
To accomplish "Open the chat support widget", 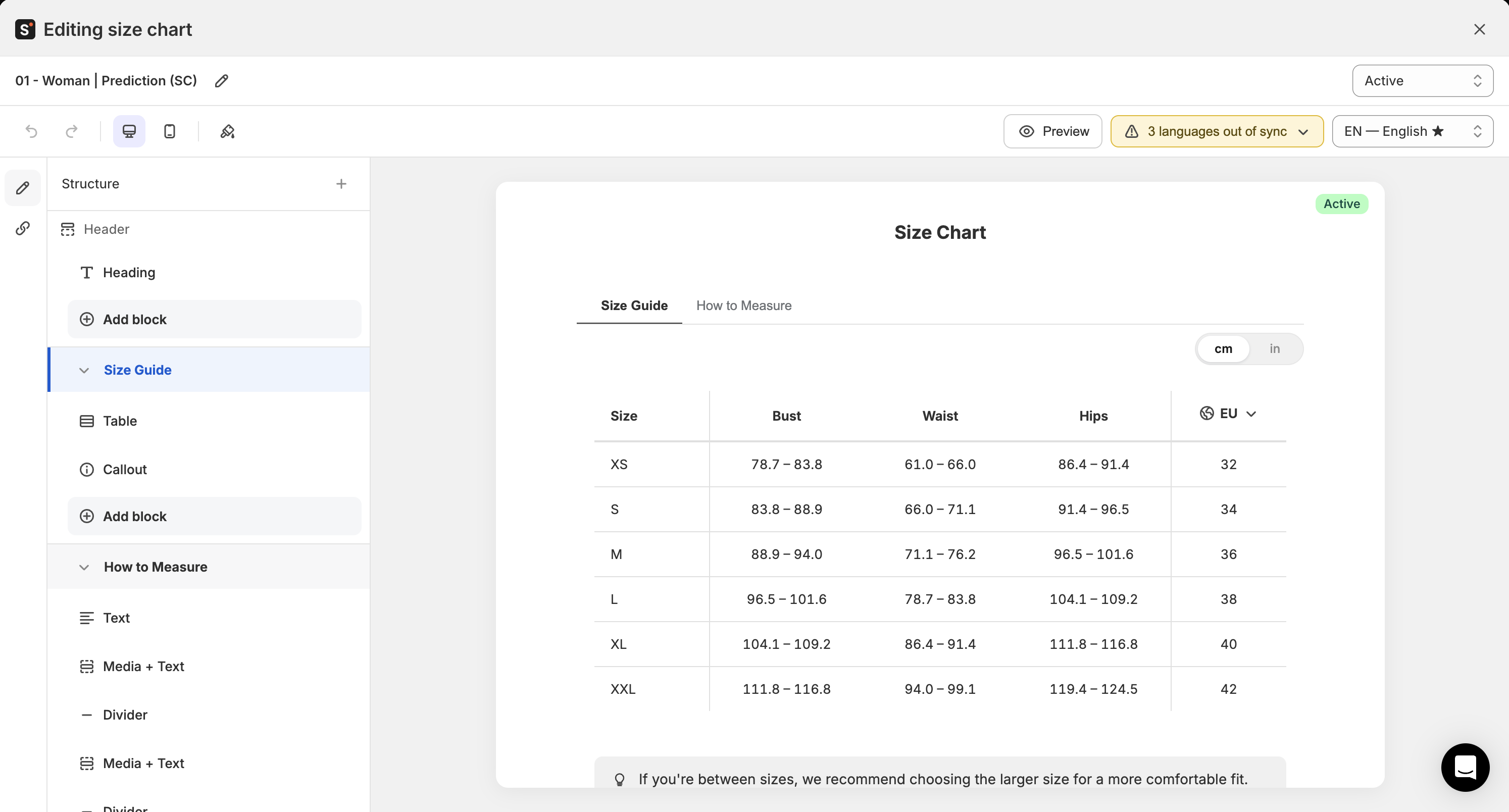I will (1465, 768).
